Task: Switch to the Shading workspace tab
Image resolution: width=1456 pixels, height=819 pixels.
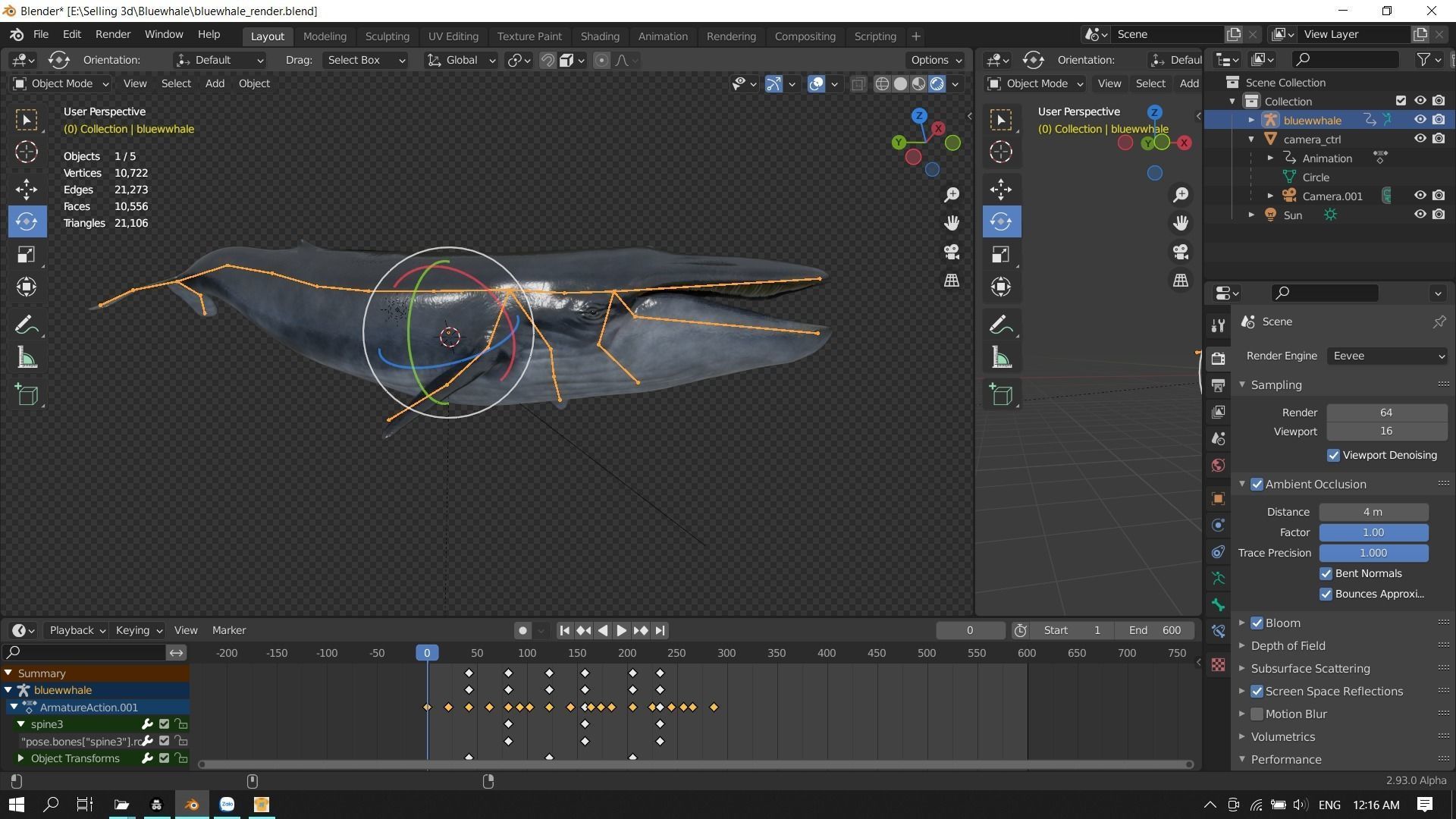Action: [x=600, y=36]
